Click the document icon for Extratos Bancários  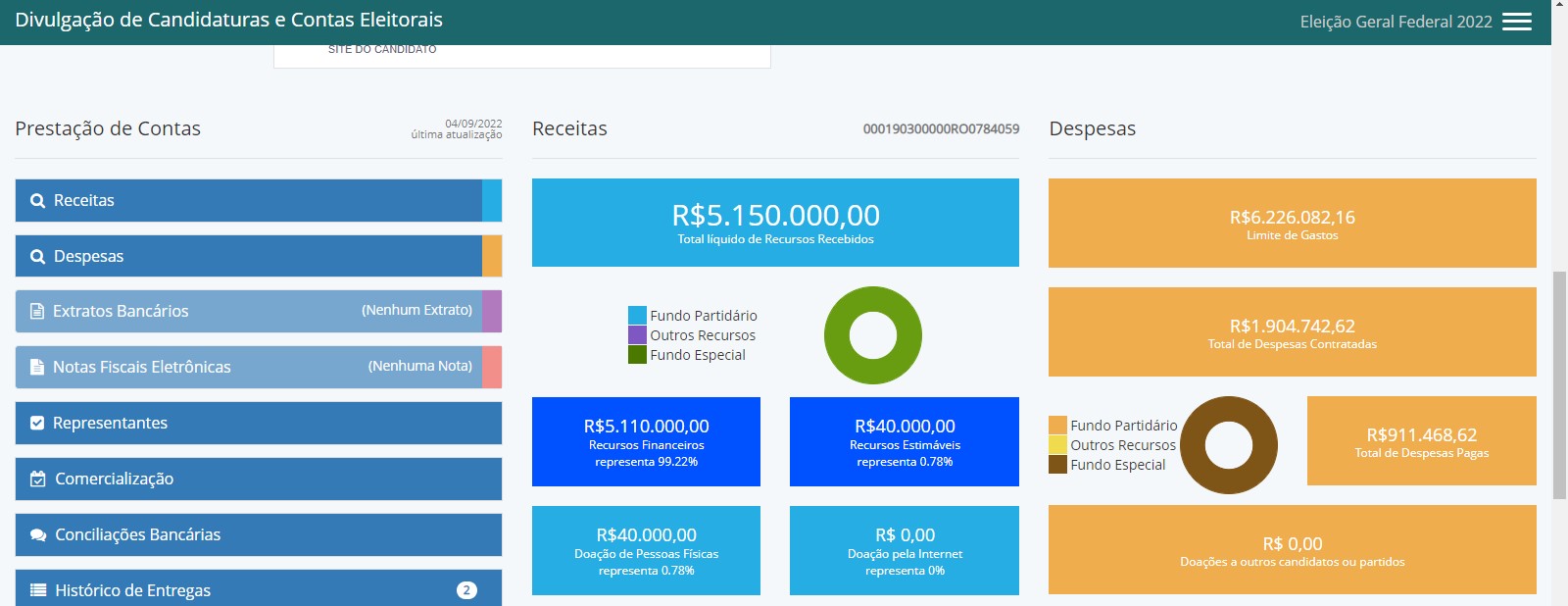[x=37, y=312]
